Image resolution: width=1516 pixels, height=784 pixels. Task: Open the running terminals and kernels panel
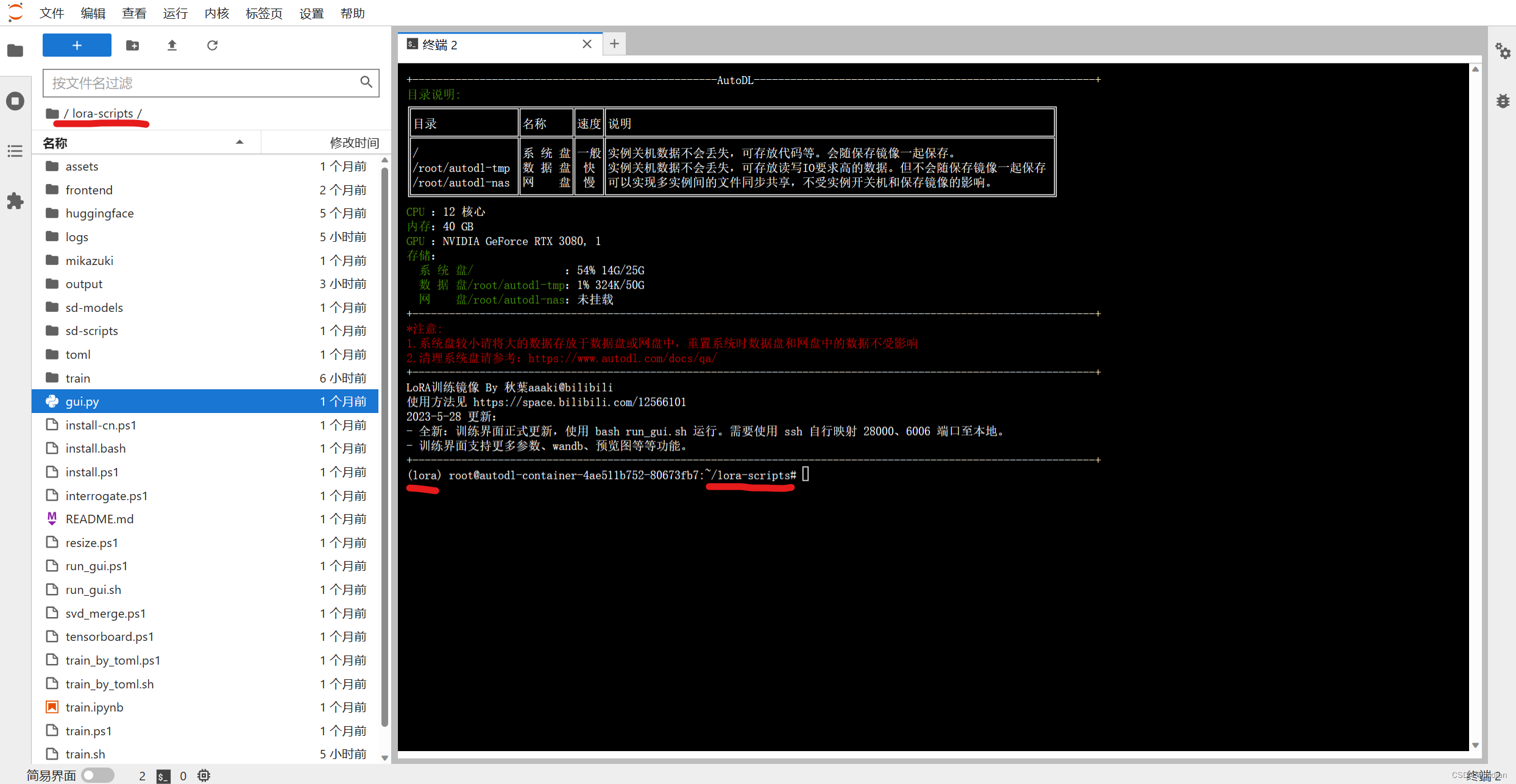coord(15,101)
